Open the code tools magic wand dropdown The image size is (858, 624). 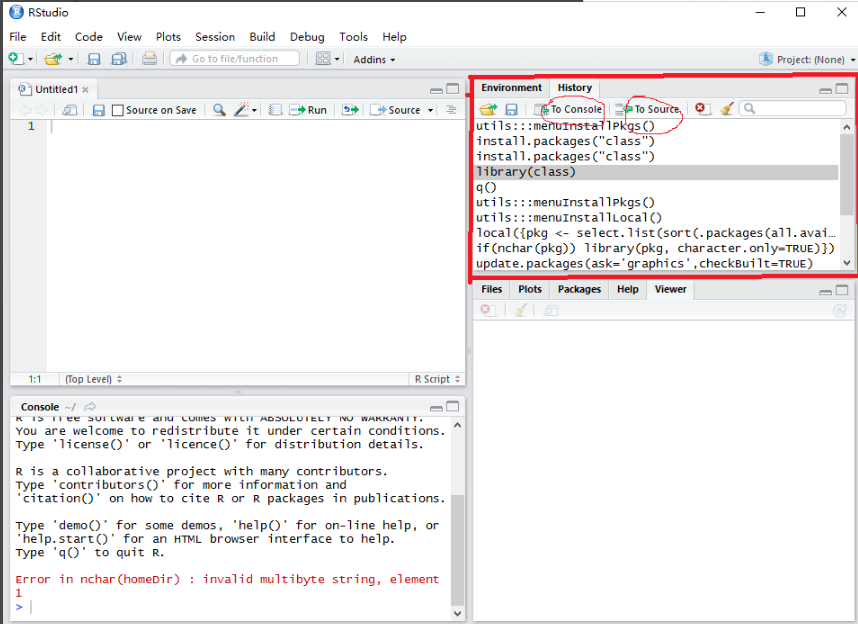(x=245, y=110)
